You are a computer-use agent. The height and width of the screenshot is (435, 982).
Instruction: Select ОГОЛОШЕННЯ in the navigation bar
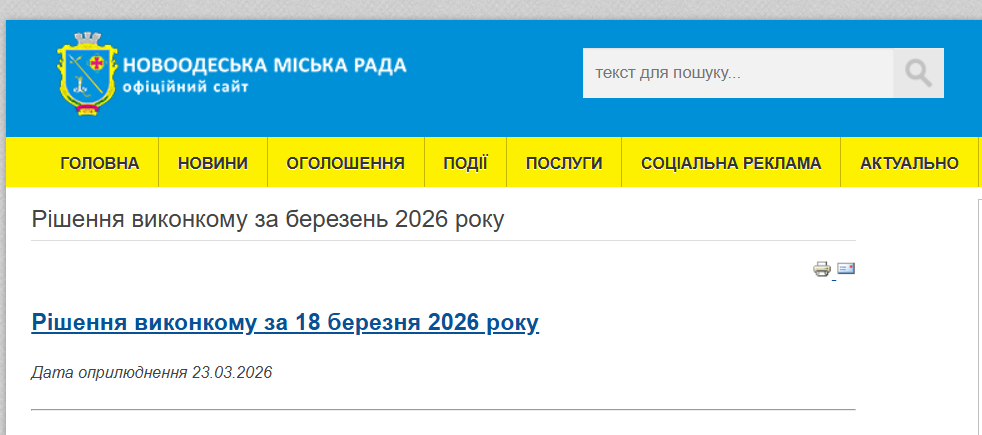click(345, 163)
